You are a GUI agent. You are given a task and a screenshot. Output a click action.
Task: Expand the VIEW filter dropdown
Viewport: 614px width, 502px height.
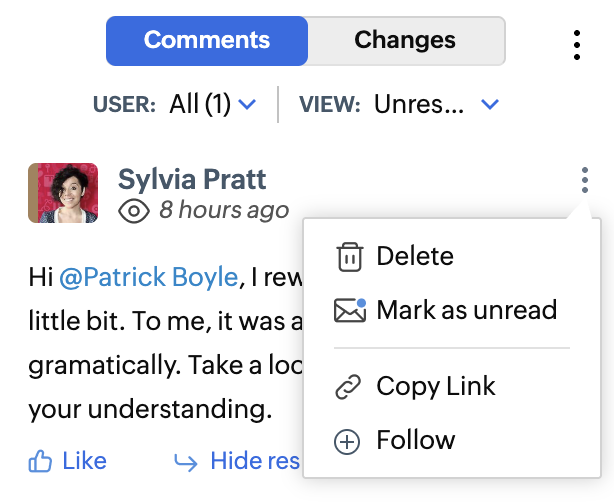click(x=489, y=104)
